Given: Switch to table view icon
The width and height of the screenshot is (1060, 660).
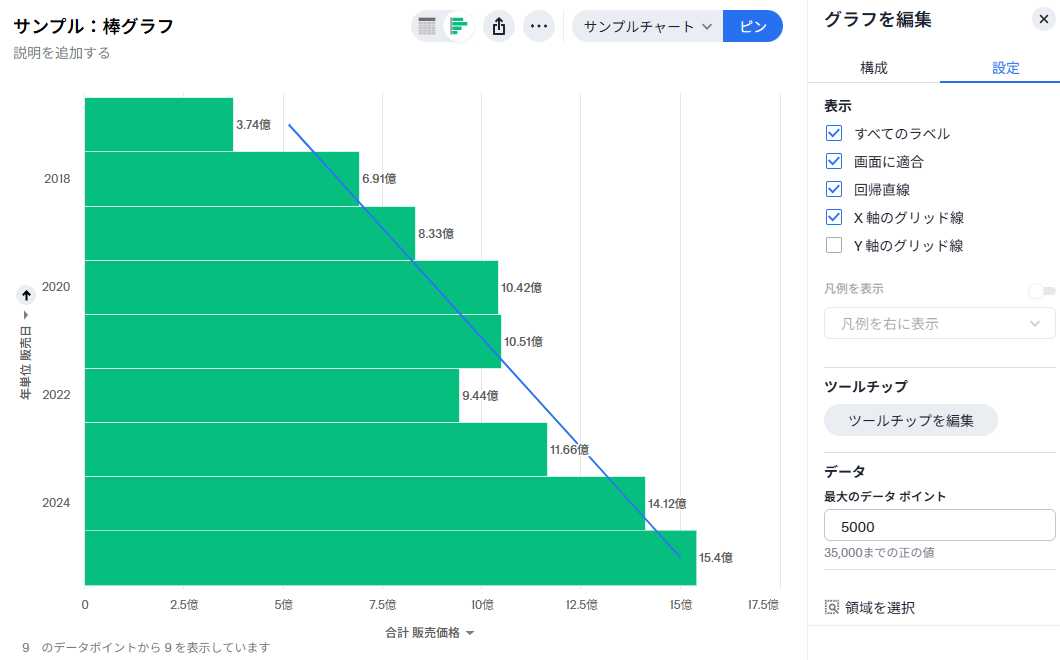Looking at the screenshot, I should coord(427,26).
